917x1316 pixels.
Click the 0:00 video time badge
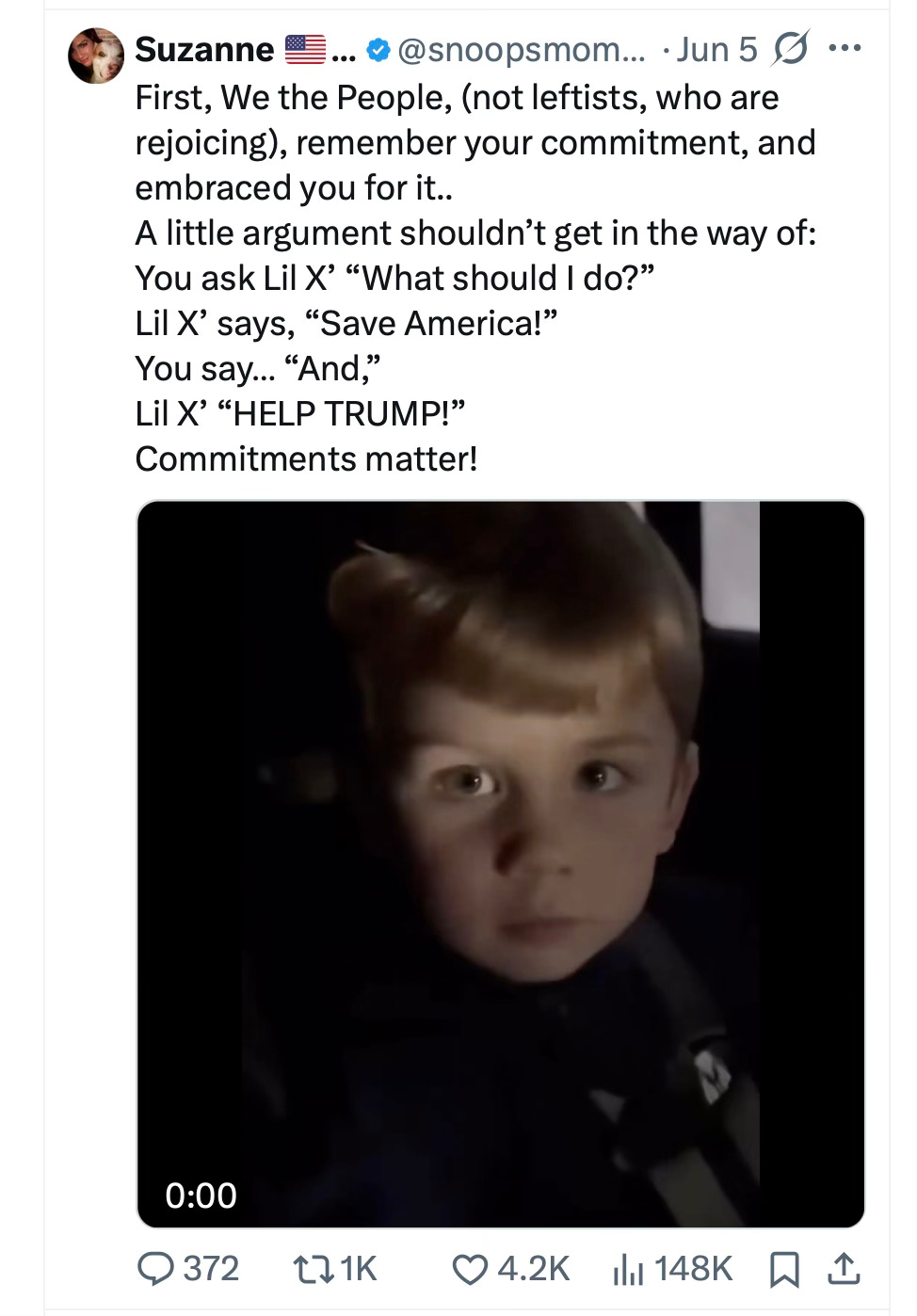click(x=201, y=1196)
